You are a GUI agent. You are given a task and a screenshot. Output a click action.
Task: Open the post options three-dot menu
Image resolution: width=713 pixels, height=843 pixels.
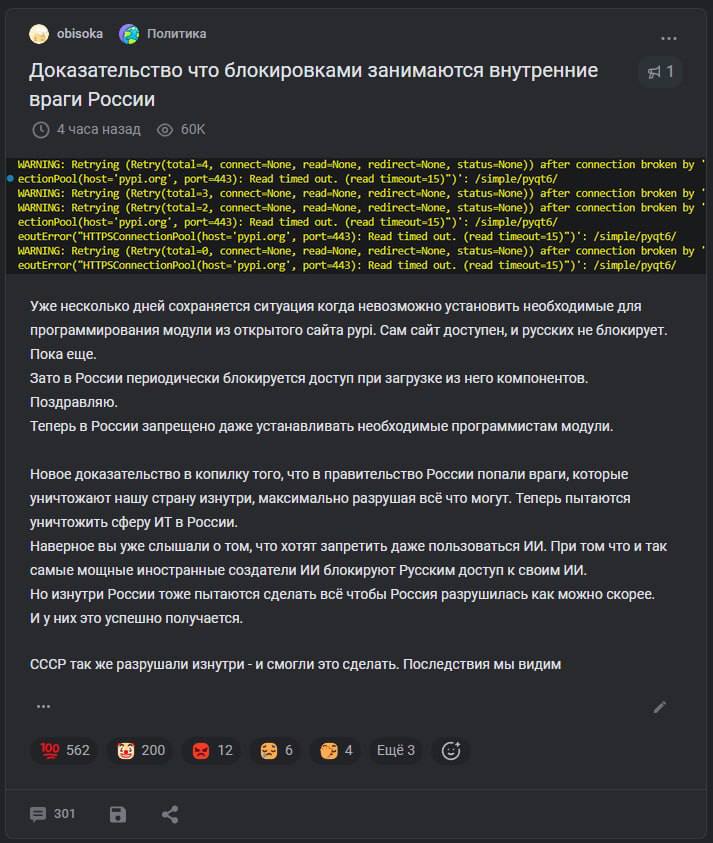coord(668,38)
